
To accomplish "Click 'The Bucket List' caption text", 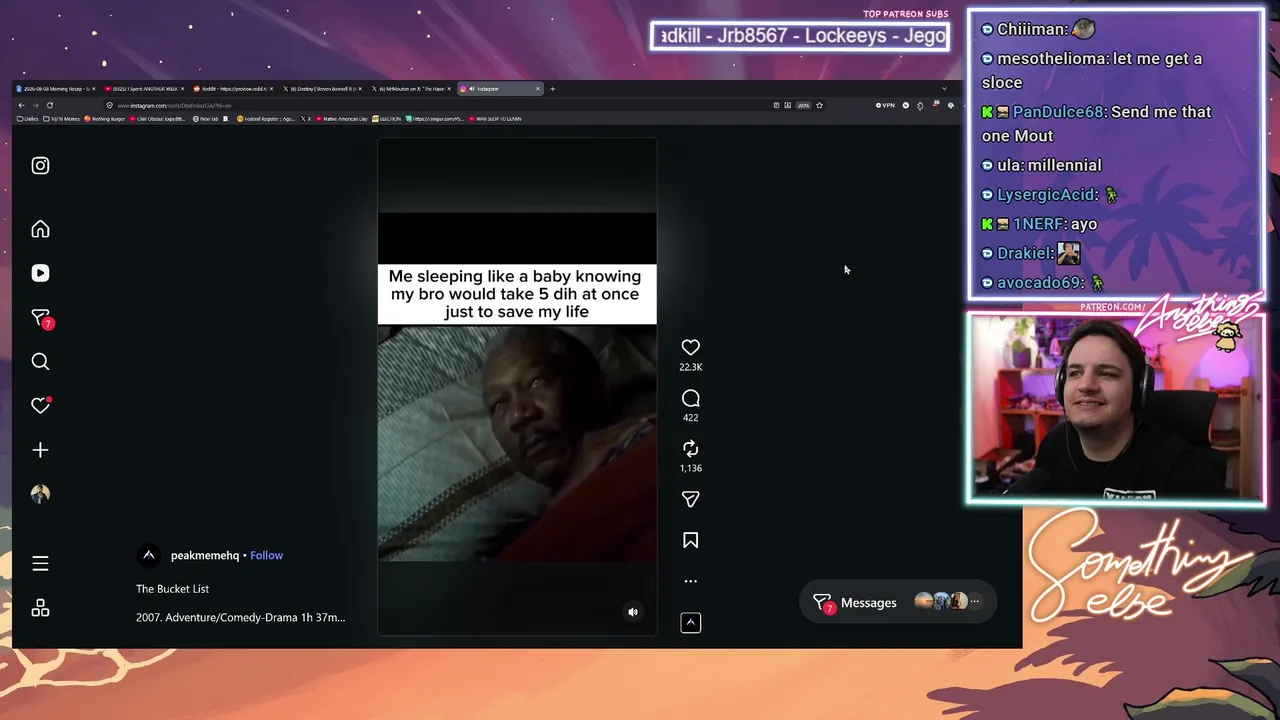I will 172,589.
